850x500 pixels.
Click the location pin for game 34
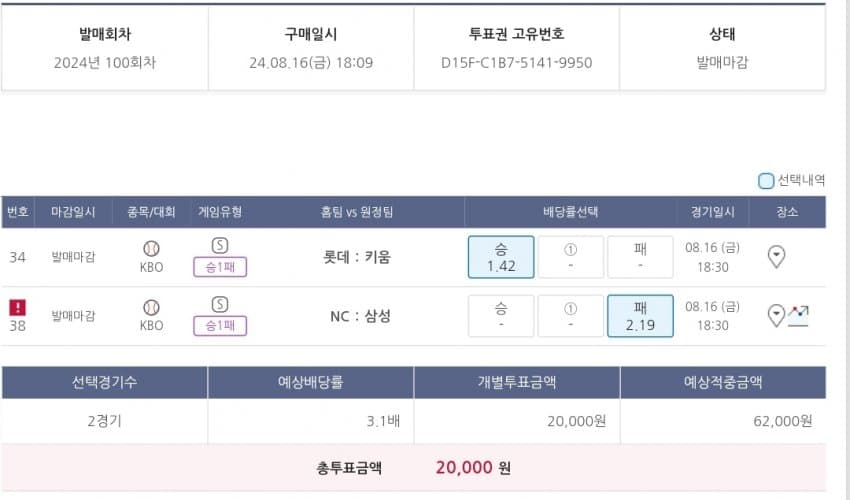(776, 257)
